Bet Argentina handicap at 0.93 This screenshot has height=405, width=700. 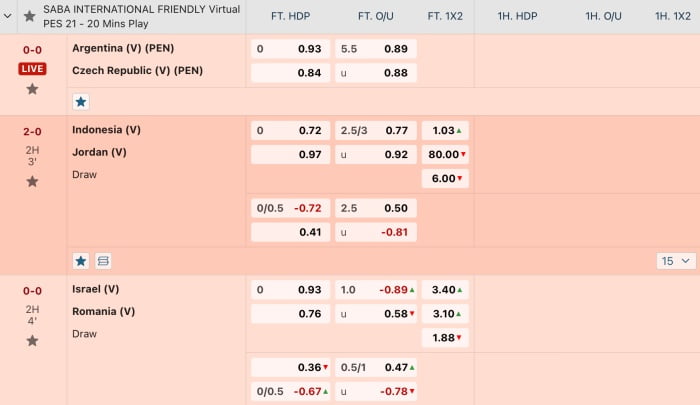coord(290,49)
